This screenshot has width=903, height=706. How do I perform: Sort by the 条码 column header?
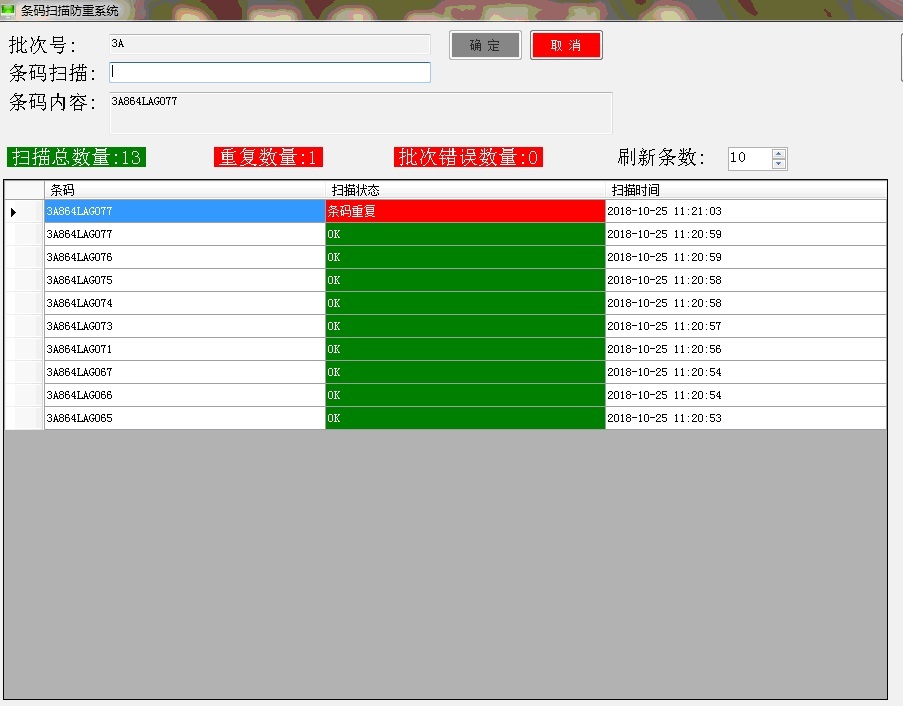(185, 190)
